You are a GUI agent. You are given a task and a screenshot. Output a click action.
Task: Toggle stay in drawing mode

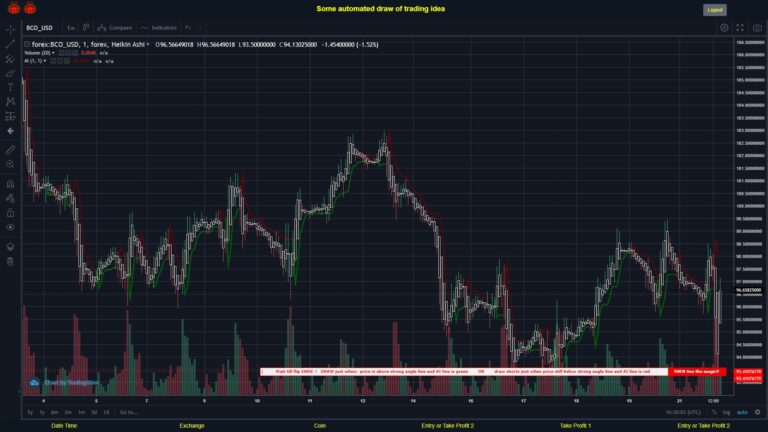coord(10,198)
